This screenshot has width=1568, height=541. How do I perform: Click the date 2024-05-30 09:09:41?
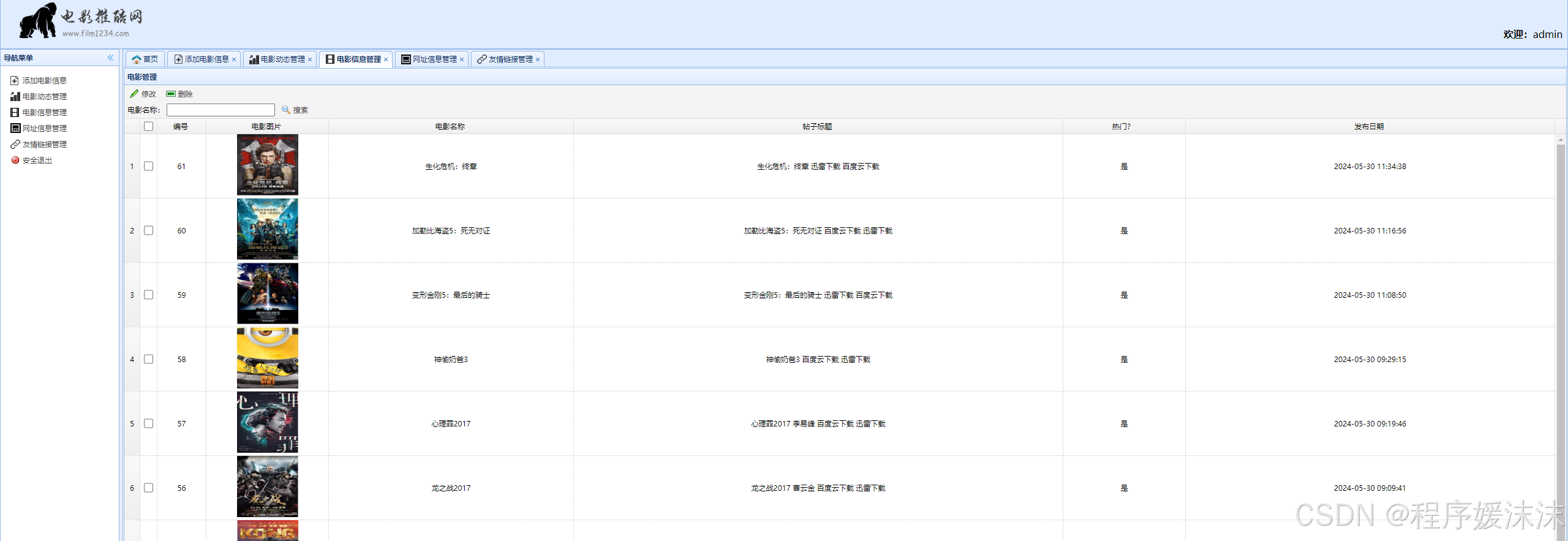pos(1370,488)
